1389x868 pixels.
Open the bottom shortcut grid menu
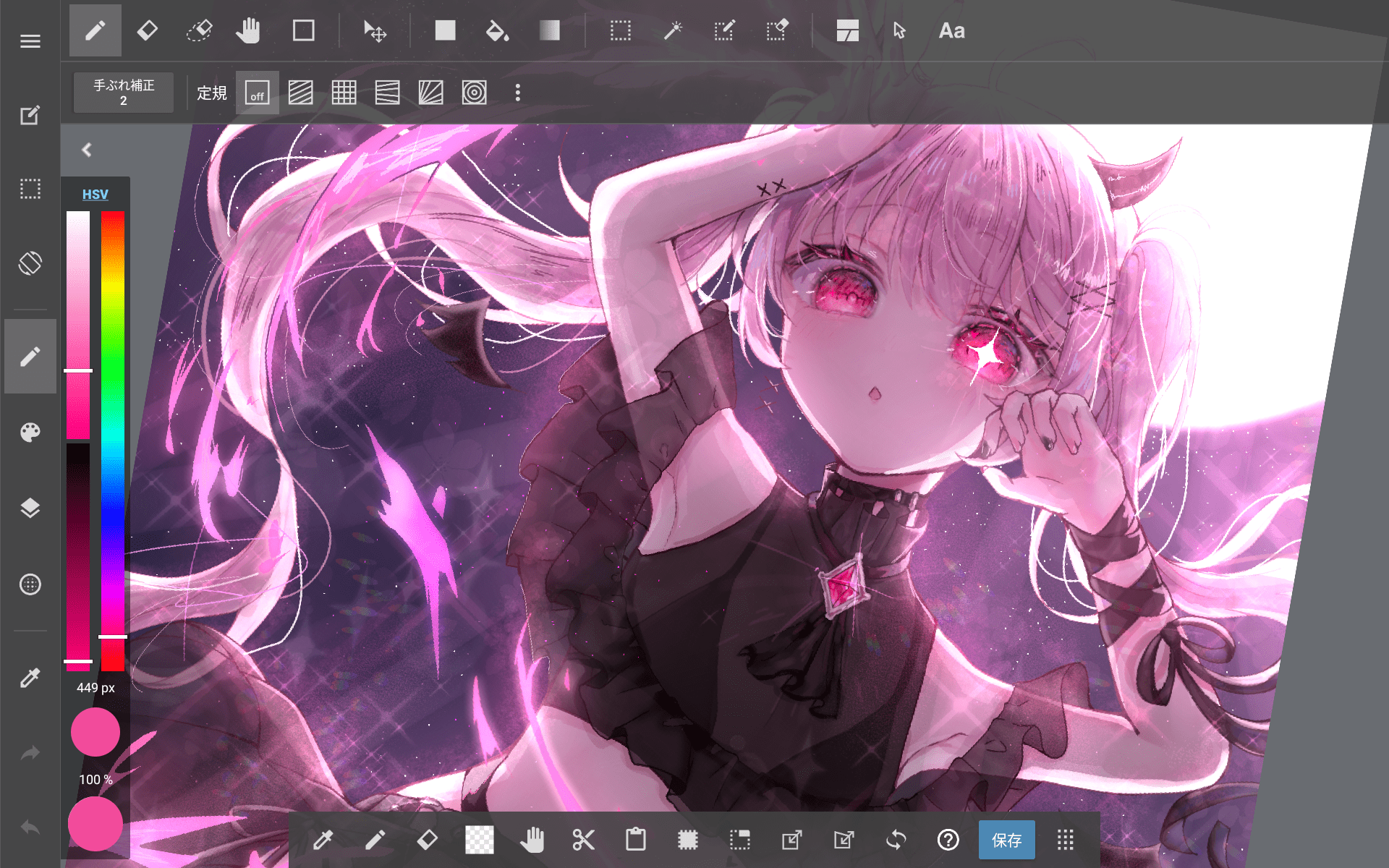point(1065,840)
